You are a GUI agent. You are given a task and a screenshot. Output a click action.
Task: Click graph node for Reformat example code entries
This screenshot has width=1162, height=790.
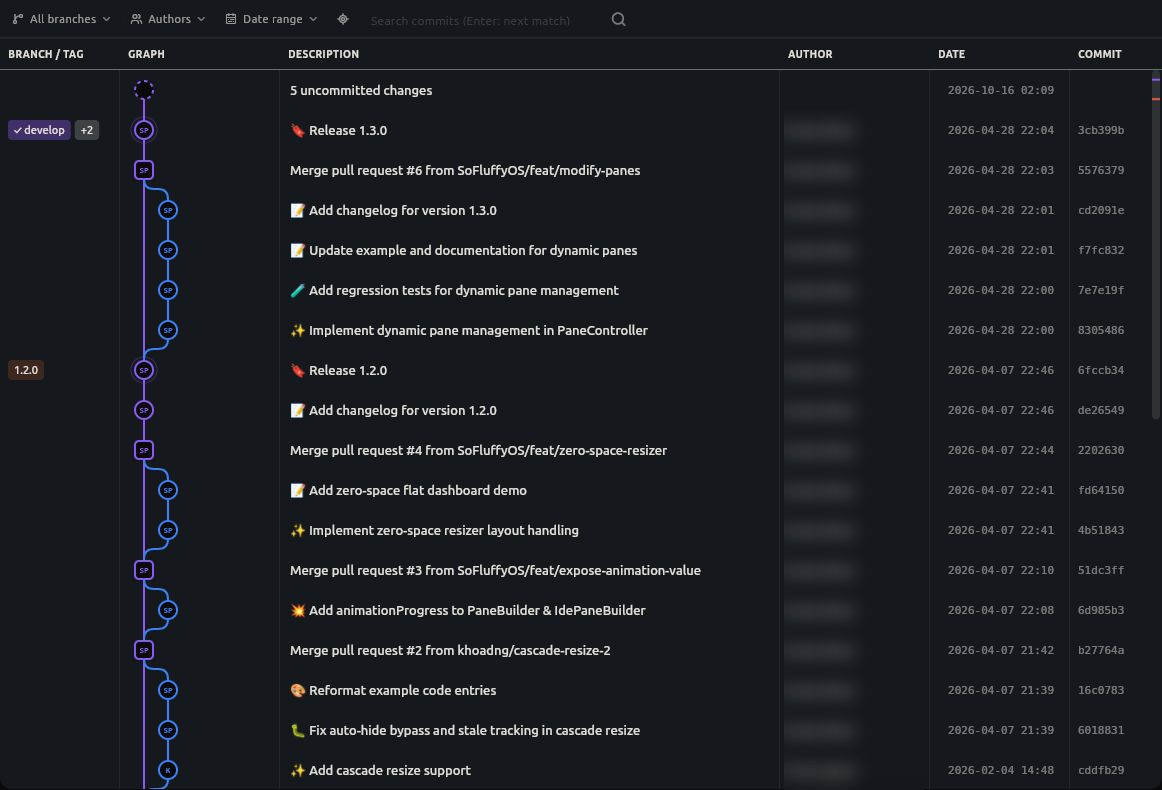[x=168, y=691]
